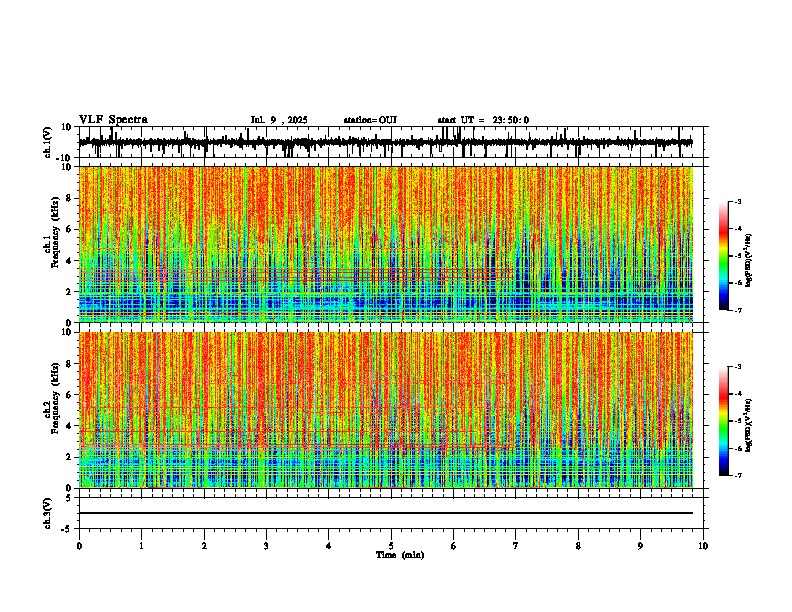Click the ch.3 flat voltage line
Screen dimensions: 792x612
point(386,513)
